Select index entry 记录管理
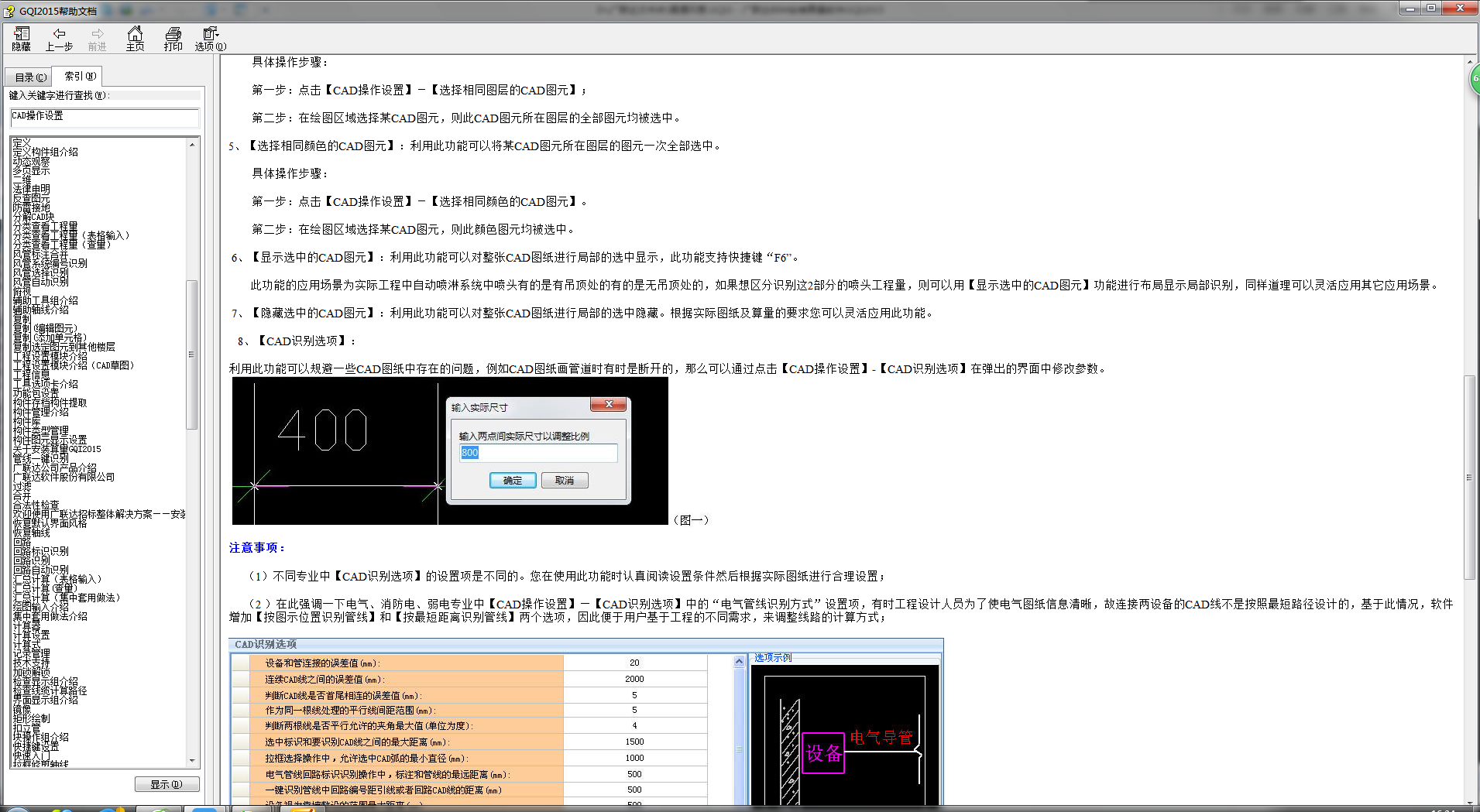Viewport: 1480px width, 812px height. click(31, 653)
